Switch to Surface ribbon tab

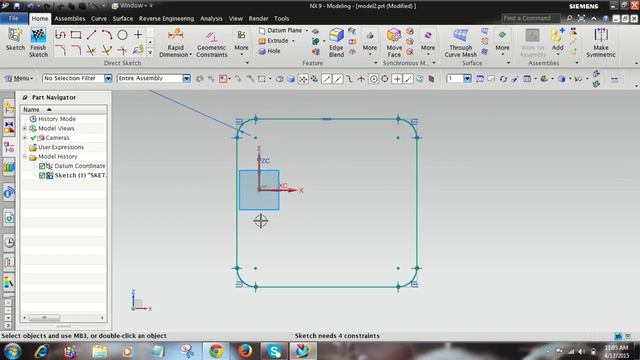[123, 18]
